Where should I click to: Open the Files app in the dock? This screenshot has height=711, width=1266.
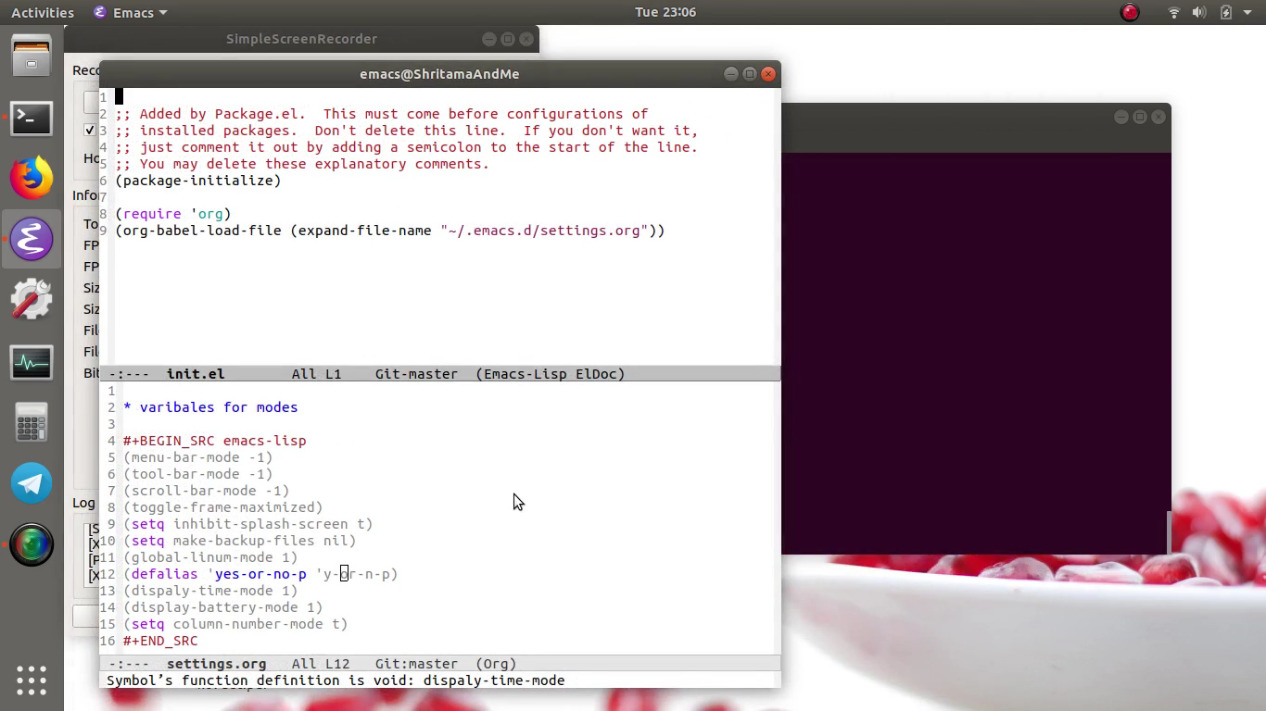coord(31,56)
